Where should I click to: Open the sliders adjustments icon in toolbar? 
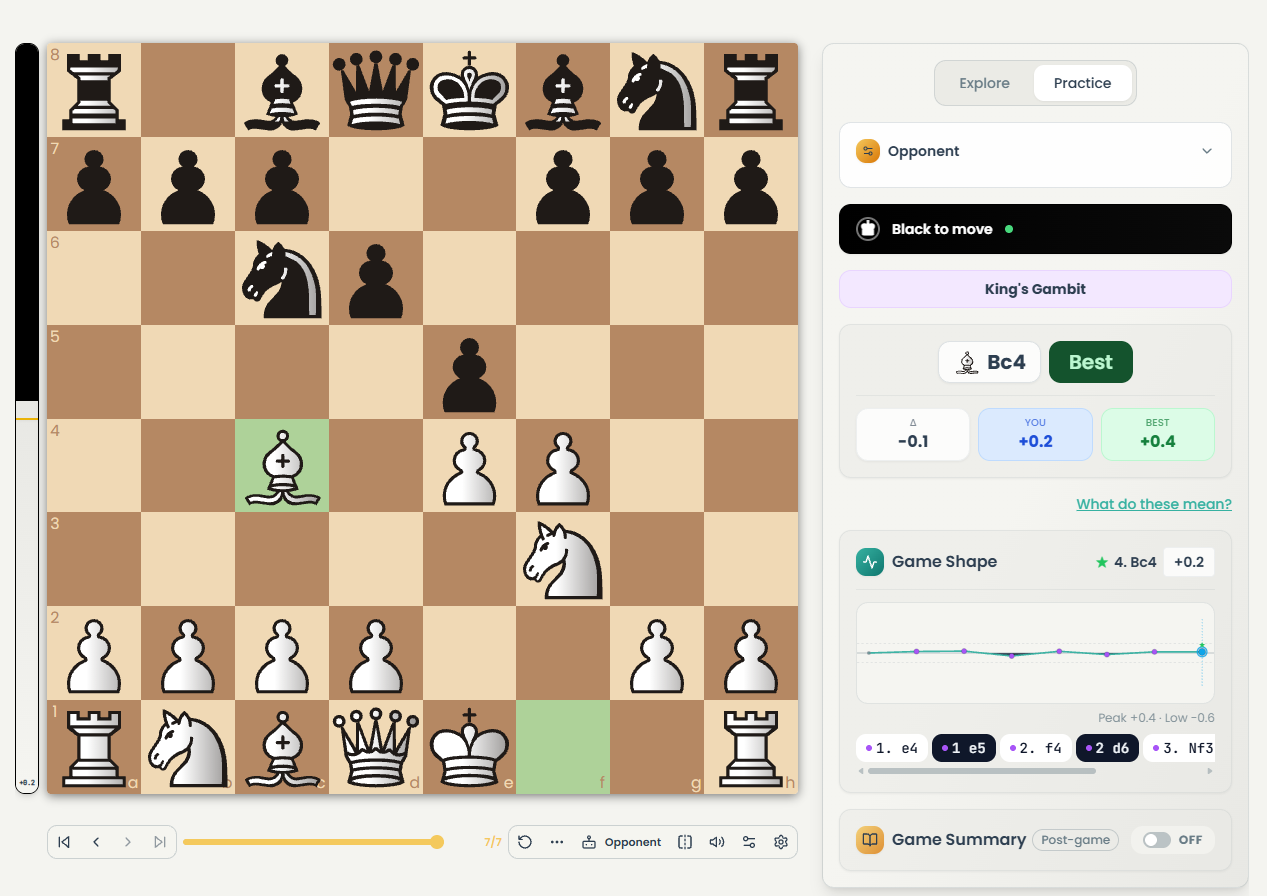[749, 842]
